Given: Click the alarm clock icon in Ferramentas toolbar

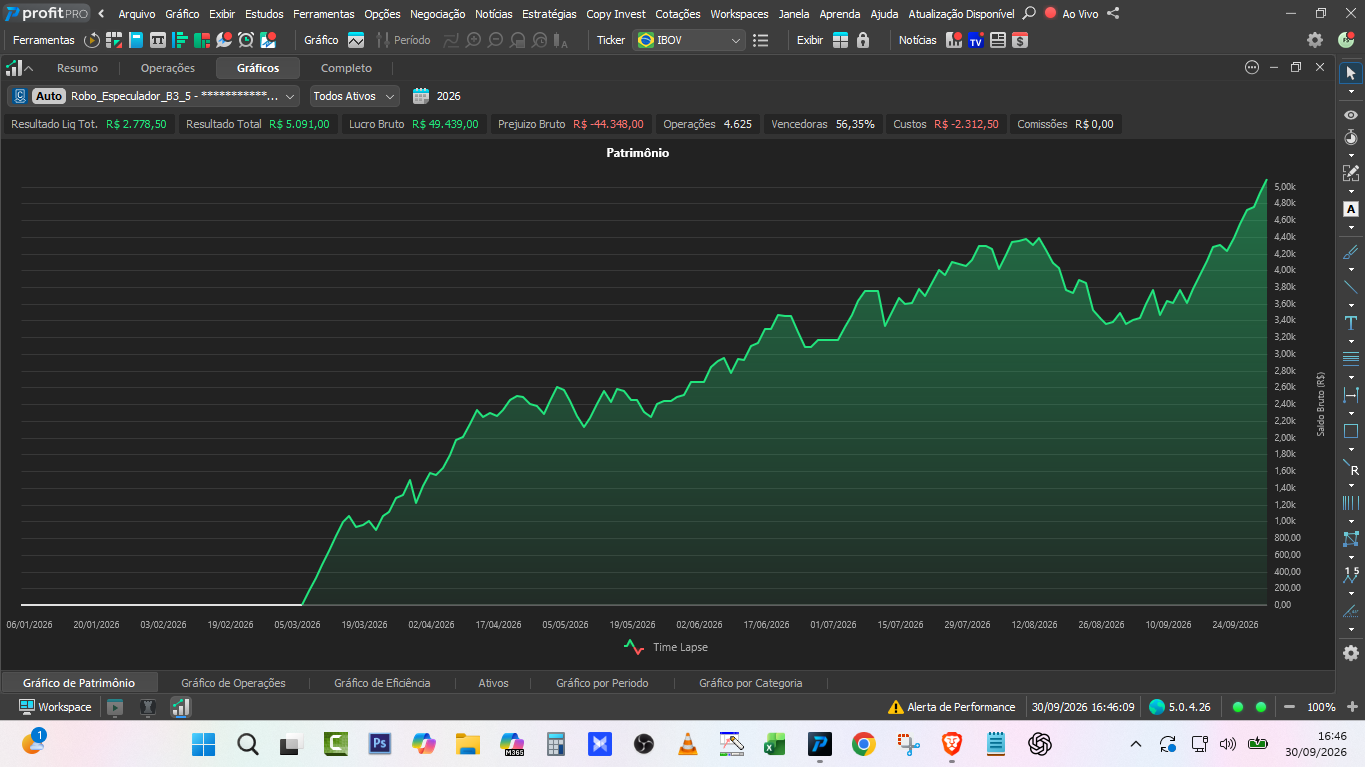Looking at the screenshot, I should [246, 40].
